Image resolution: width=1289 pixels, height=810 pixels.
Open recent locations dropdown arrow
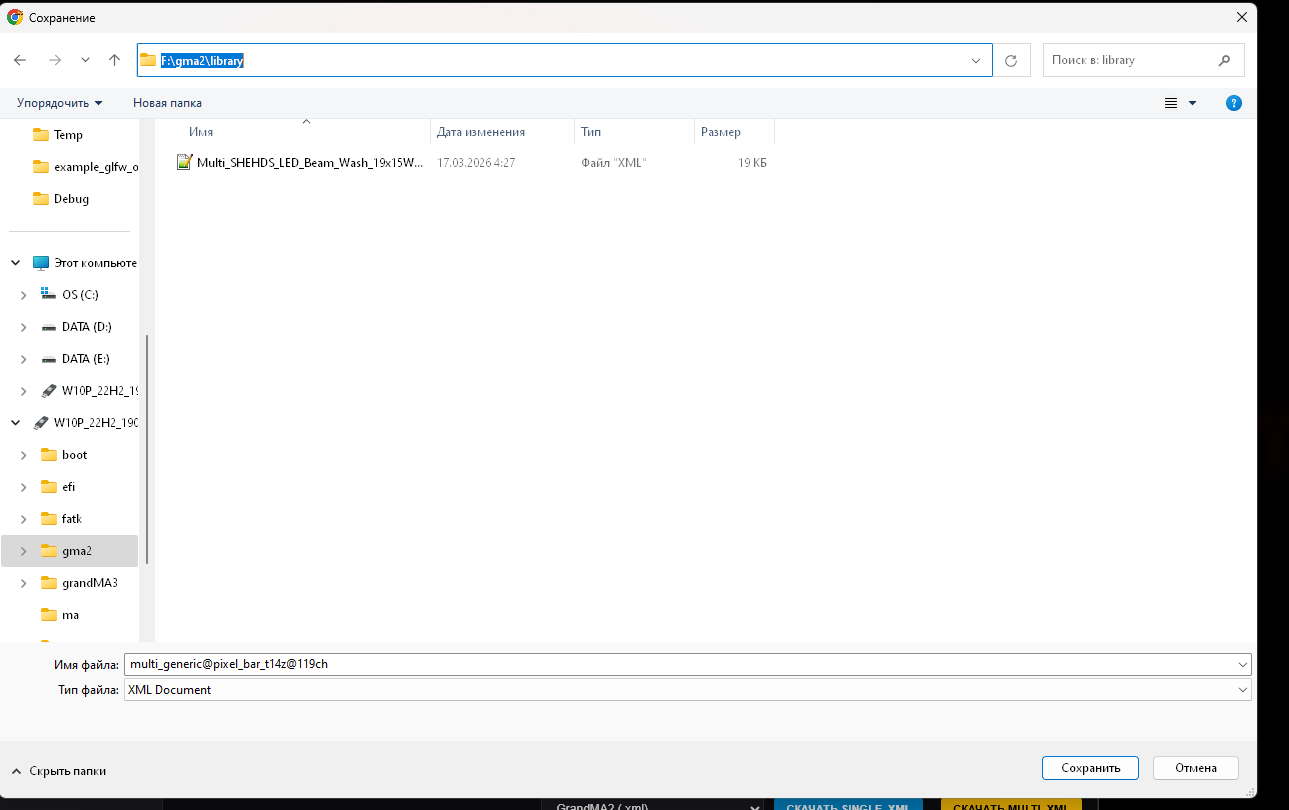pyautogui.click(x=85, y=60)
